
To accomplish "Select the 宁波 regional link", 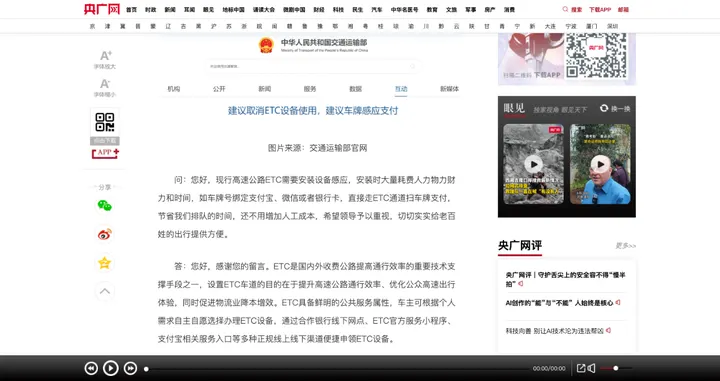I will pos(571,26).
